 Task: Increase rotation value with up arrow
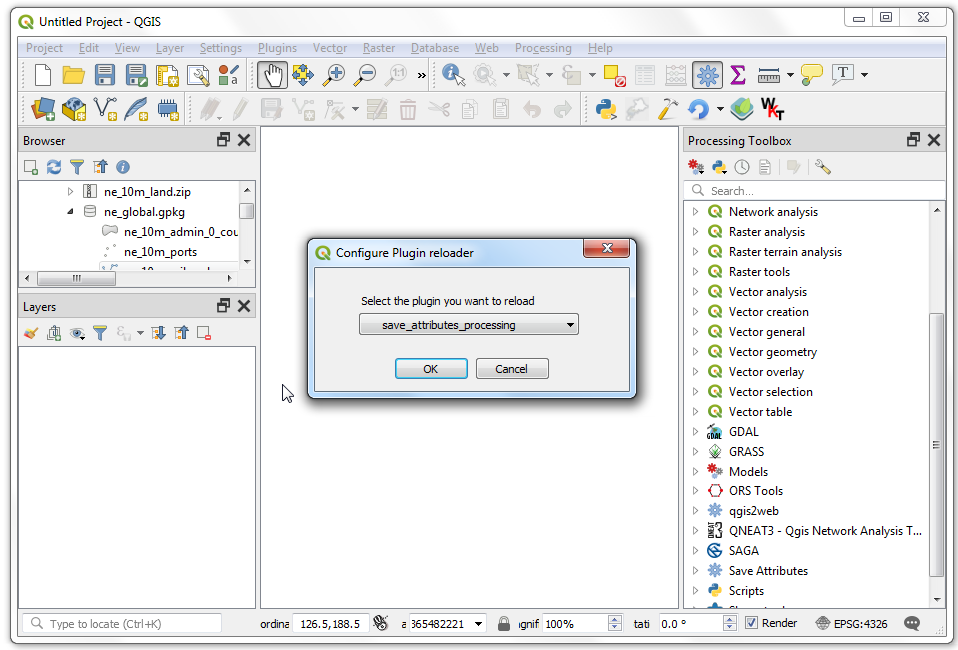click(729, 619)
